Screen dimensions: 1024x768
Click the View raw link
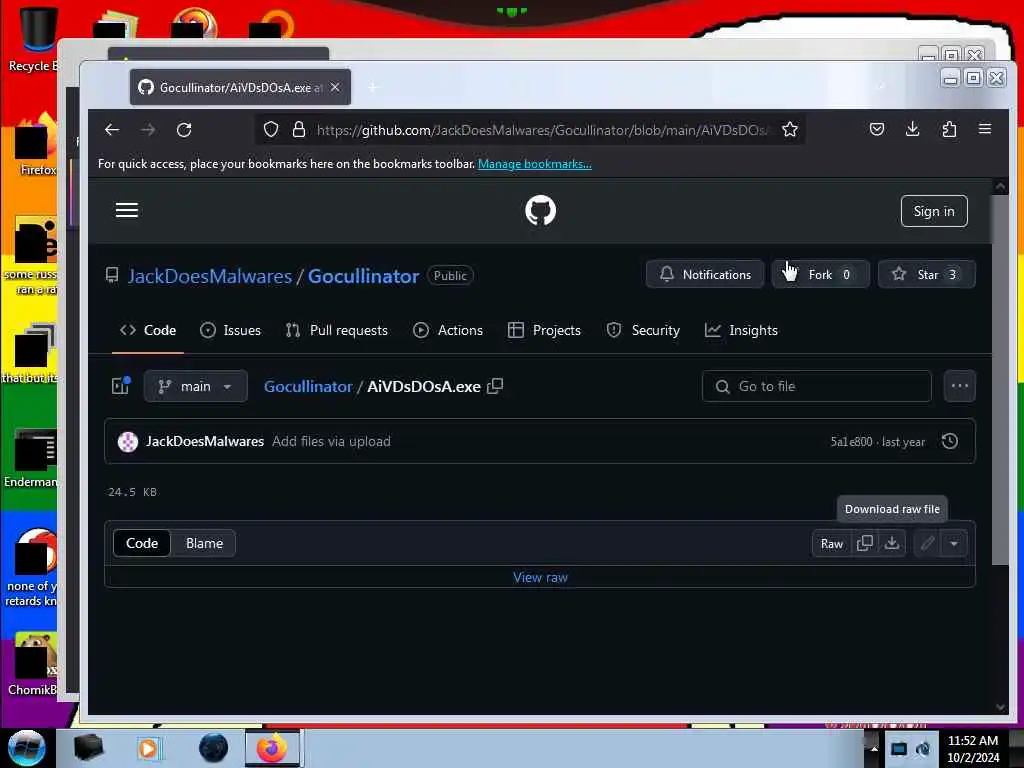click(x=540, y=577)
